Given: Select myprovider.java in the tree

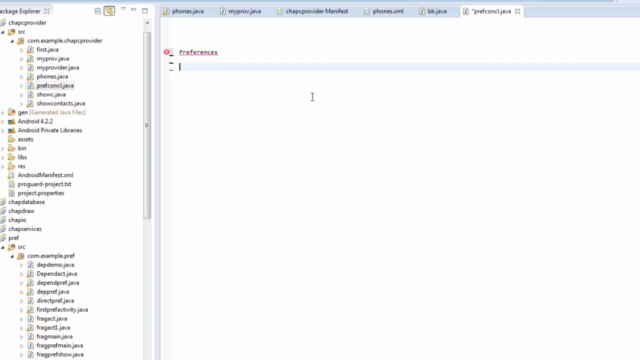Looking at the screenshot, I should (x=58, y=68).
